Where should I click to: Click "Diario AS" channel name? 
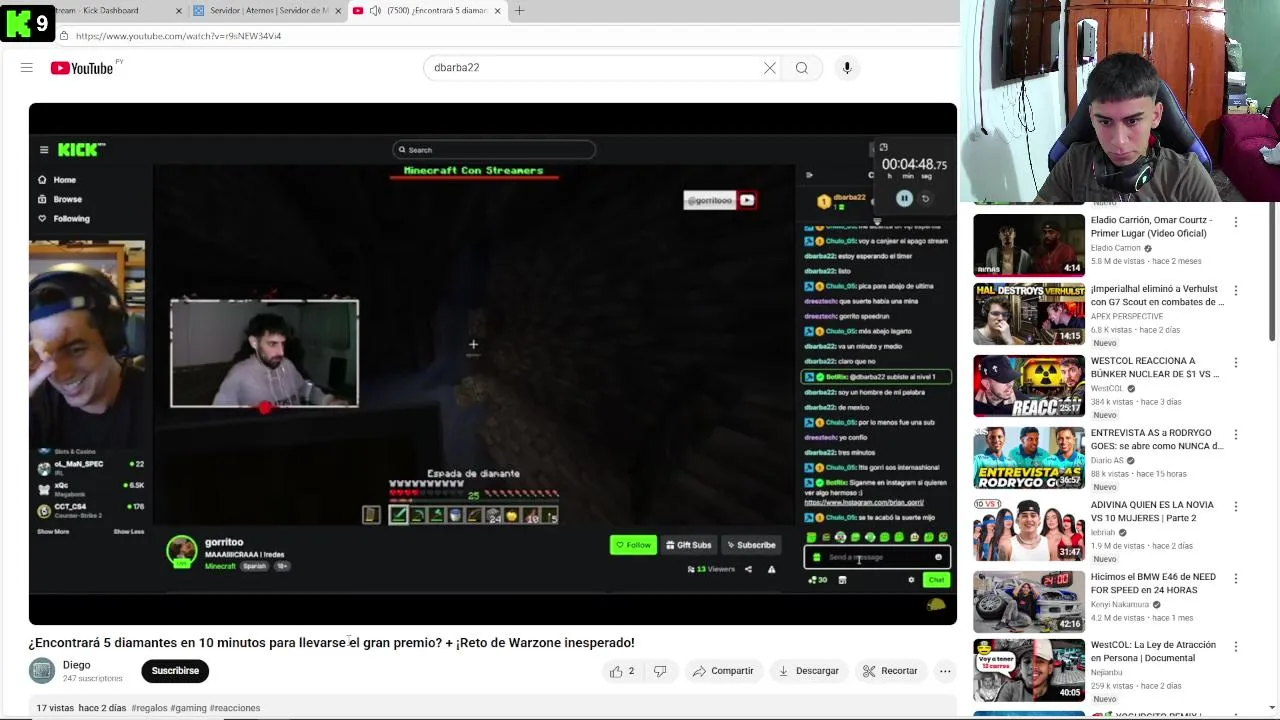click(x=1108, y=460)
